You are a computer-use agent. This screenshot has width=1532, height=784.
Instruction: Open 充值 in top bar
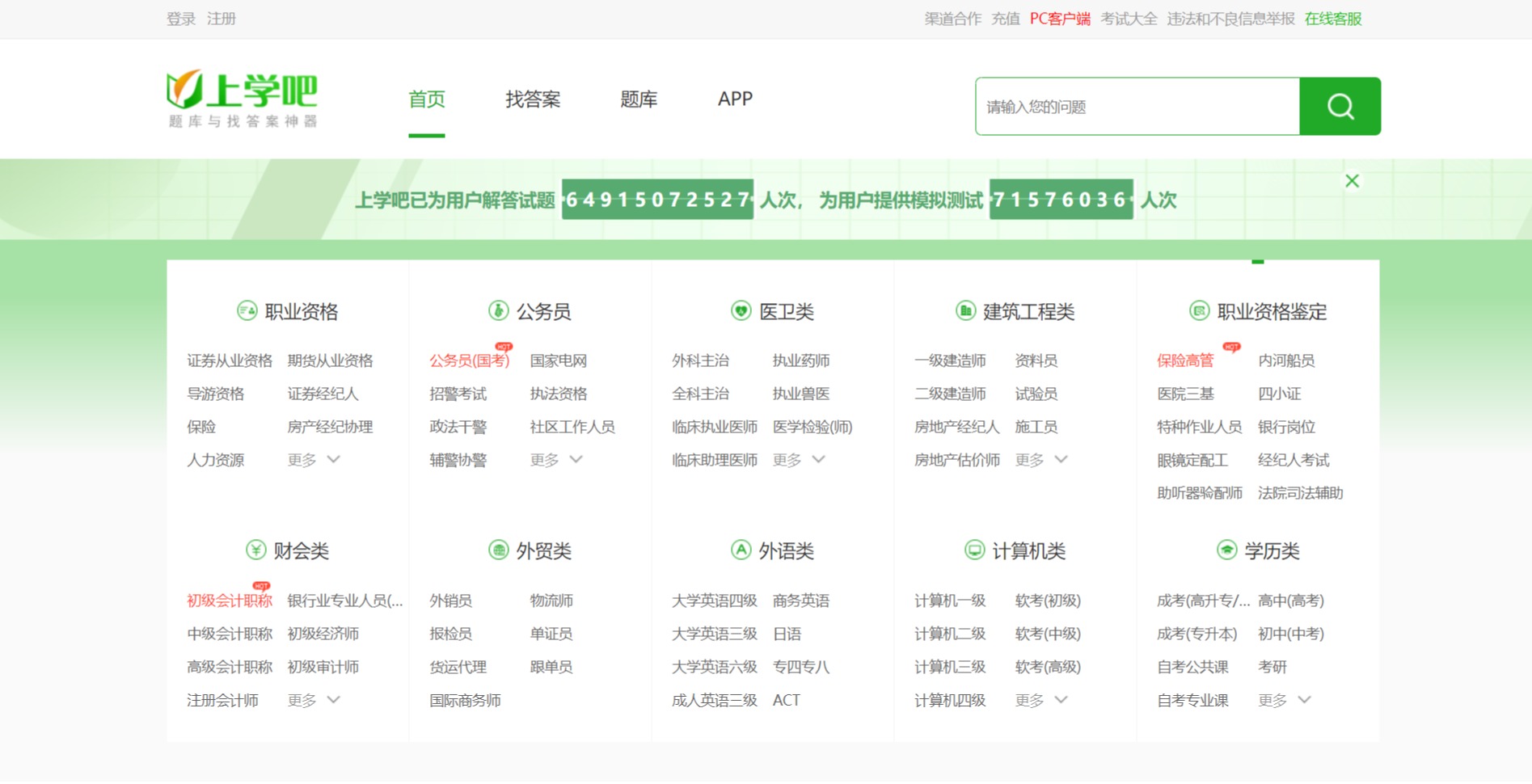pyautogui.click(x=1006, y=19)
